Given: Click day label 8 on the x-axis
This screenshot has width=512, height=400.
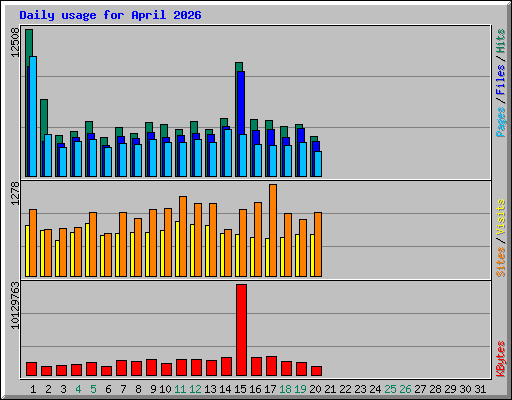Looking at the screenshot, I should pos(138,389).
